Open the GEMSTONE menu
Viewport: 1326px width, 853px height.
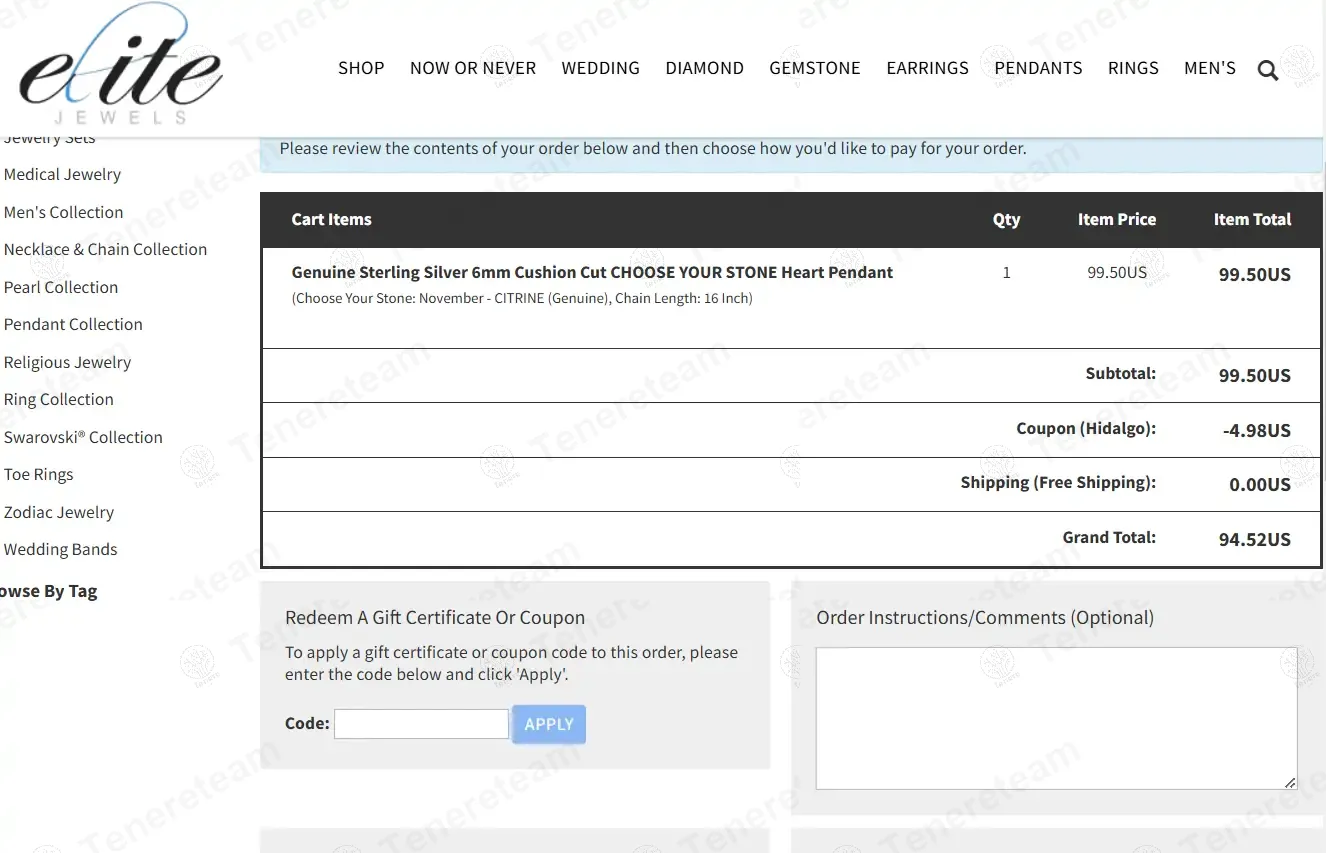(x=815, y=68)
